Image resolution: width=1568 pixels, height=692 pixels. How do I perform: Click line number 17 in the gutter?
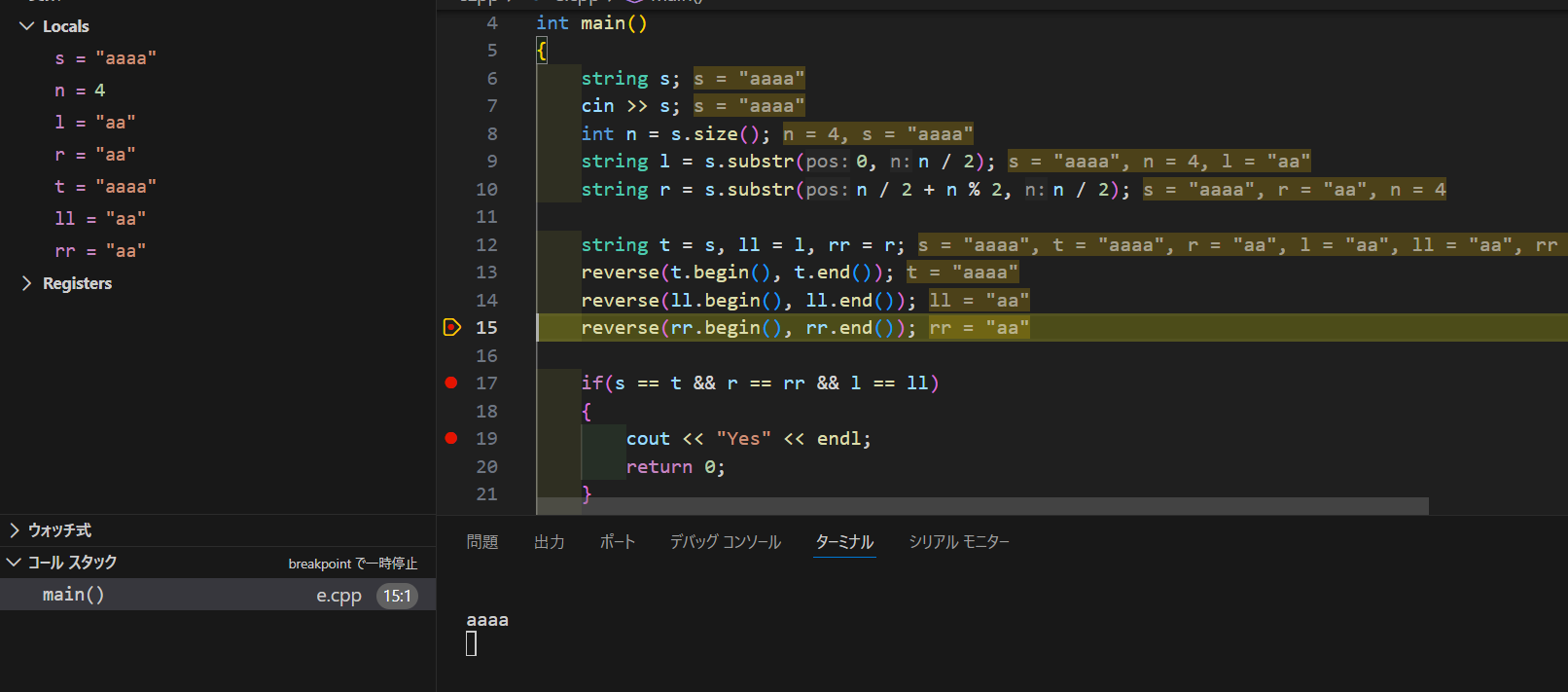coord(486,383)
